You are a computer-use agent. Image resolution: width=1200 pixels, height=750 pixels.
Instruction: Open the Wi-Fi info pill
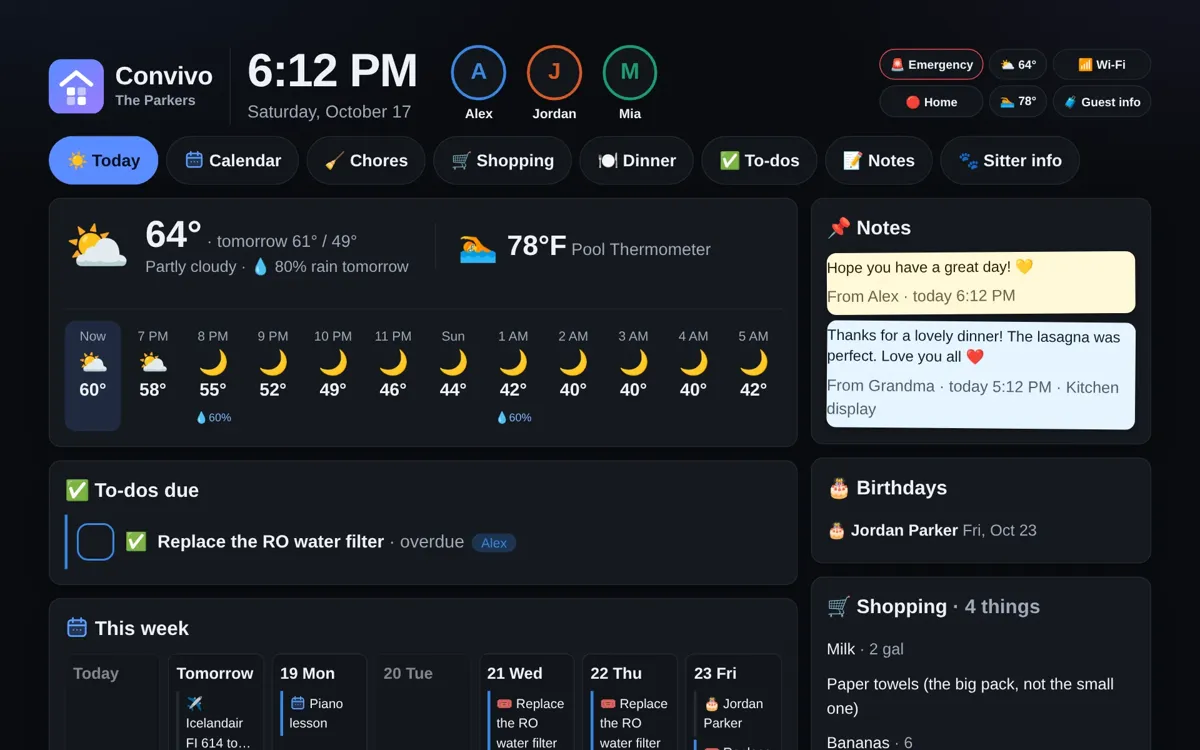1101,64
